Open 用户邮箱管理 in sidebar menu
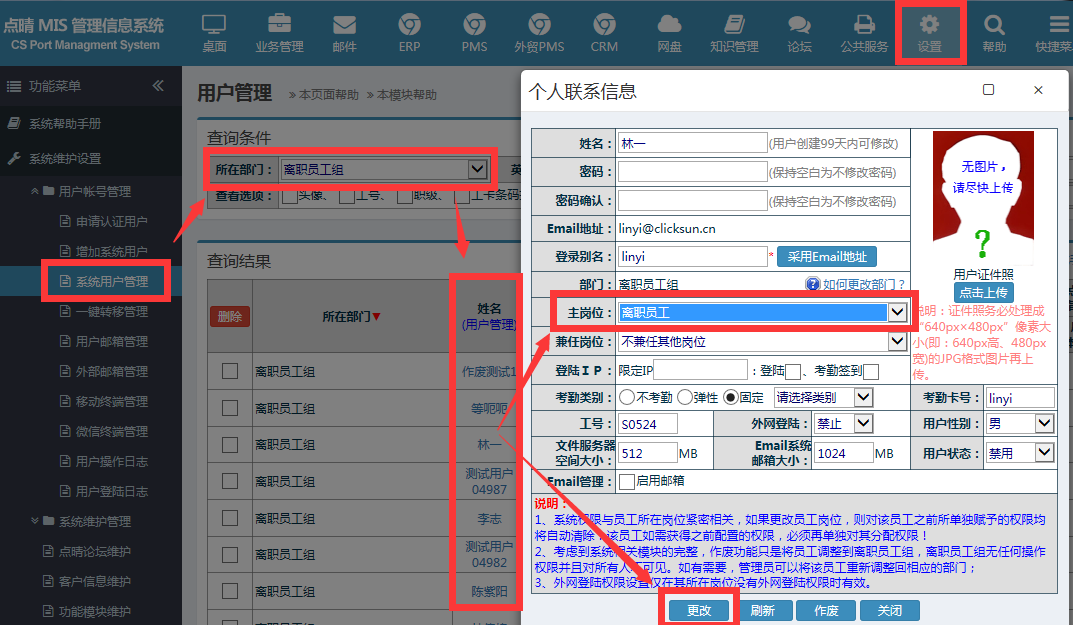The image size is (1073, 625). (111, 342)
